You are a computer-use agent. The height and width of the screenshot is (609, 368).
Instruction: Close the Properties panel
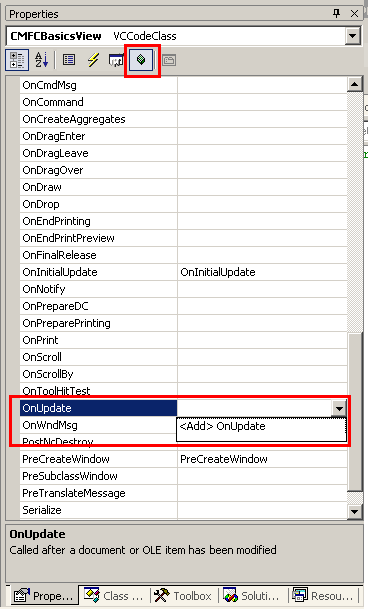tap(354, 14)
